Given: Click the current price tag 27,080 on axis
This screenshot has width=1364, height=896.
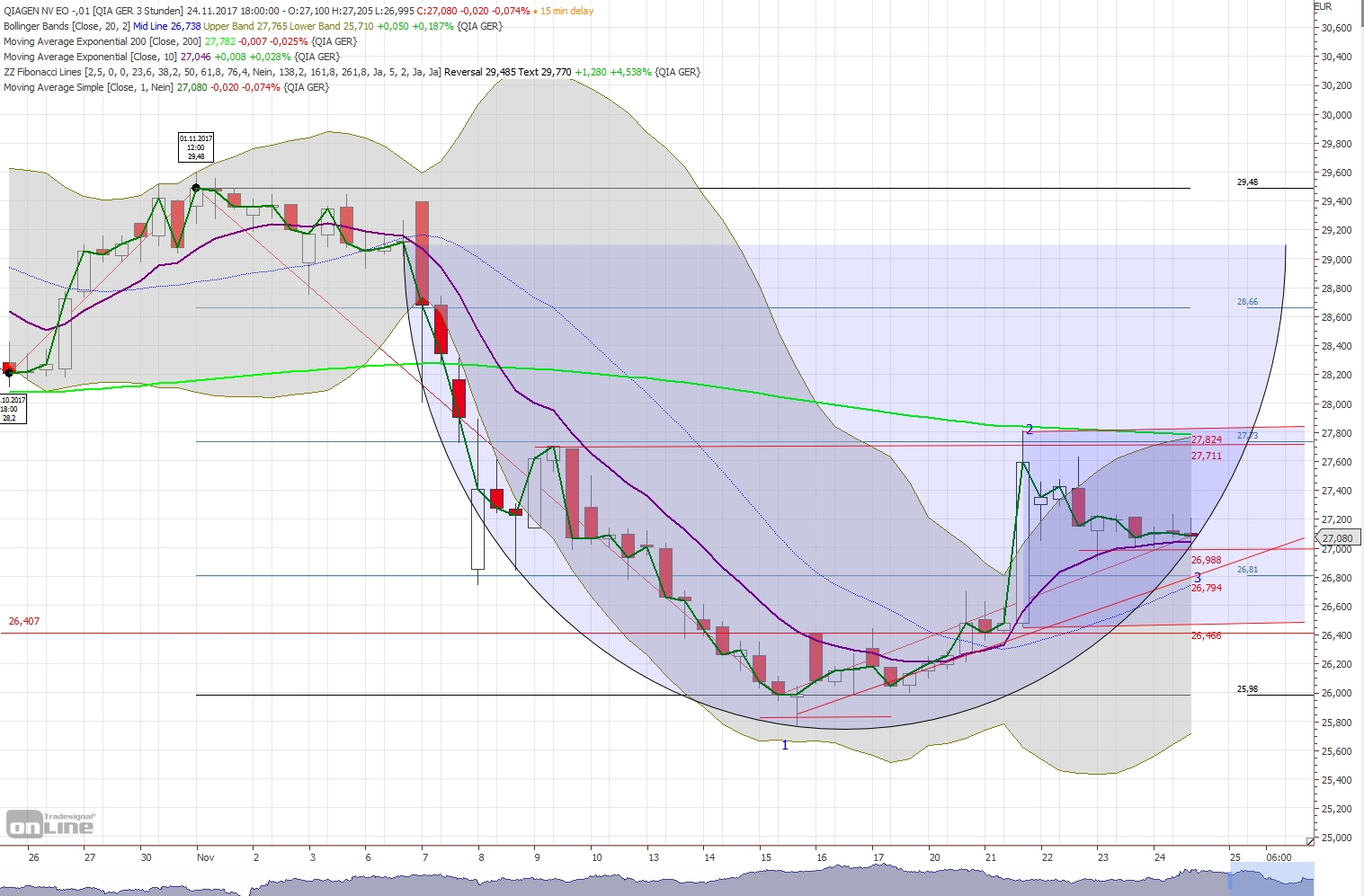Looking at the screenshot, I should 1337,538.
